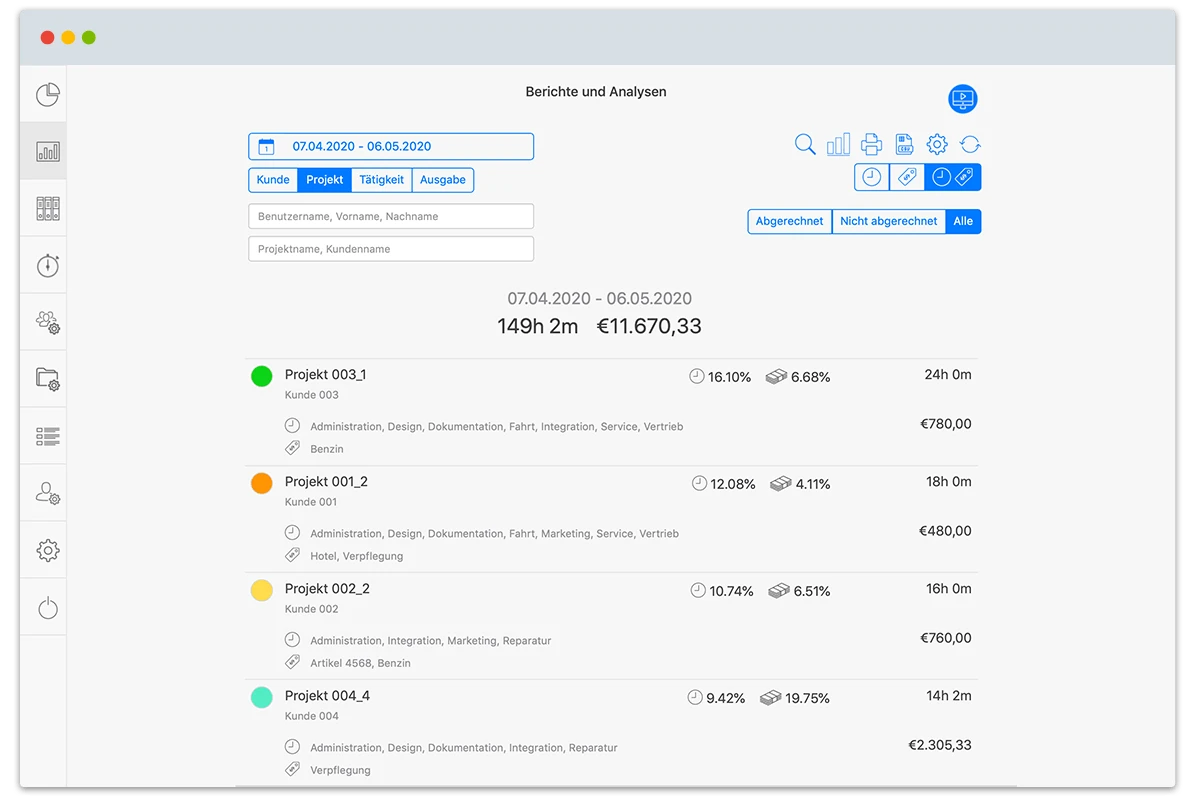Filter by Nicht abgerechnet entries
This screenshot has width=1200, height=800.
pyautogui.click(x=888, y=222)
